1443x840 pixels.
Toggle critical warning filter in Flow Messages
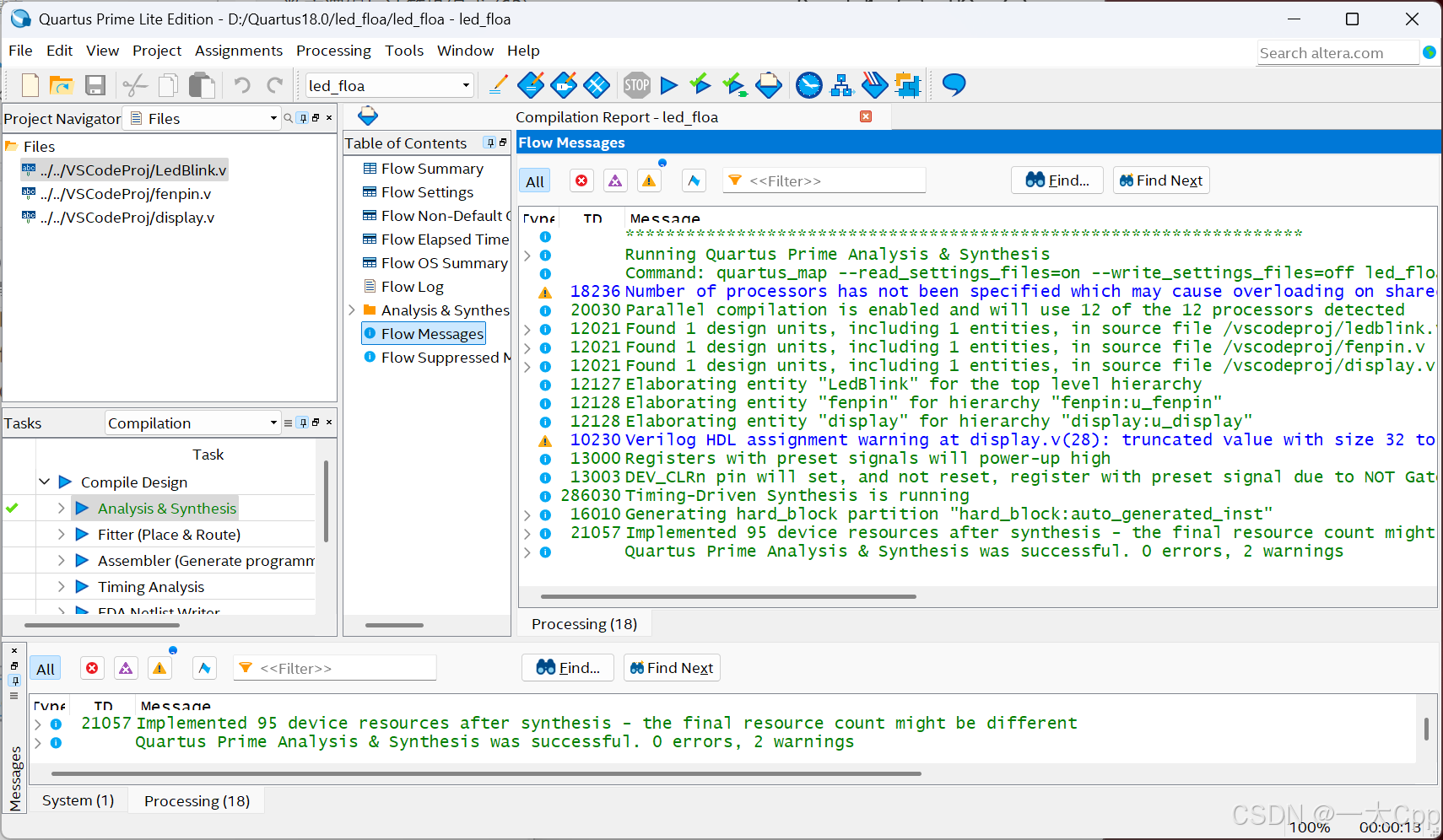615,180
